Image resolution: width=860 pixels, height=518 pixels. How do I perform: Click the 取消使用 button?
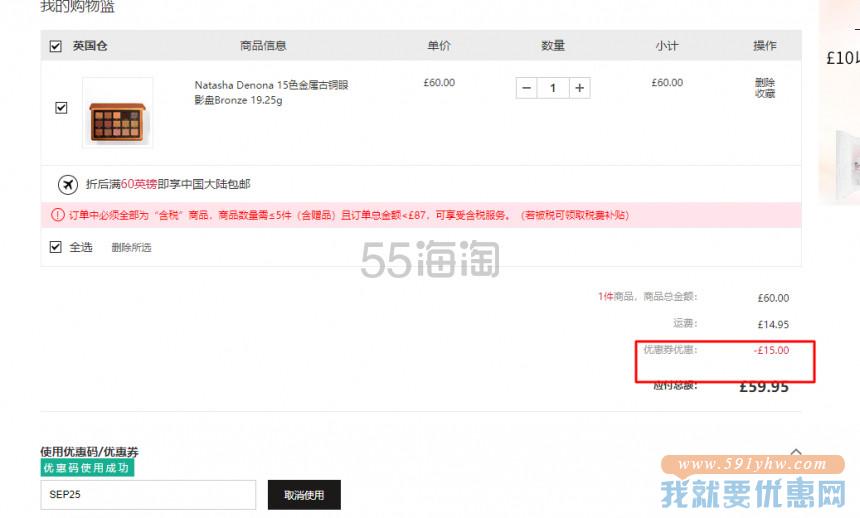pyautogui.click(x=304, y=495)
